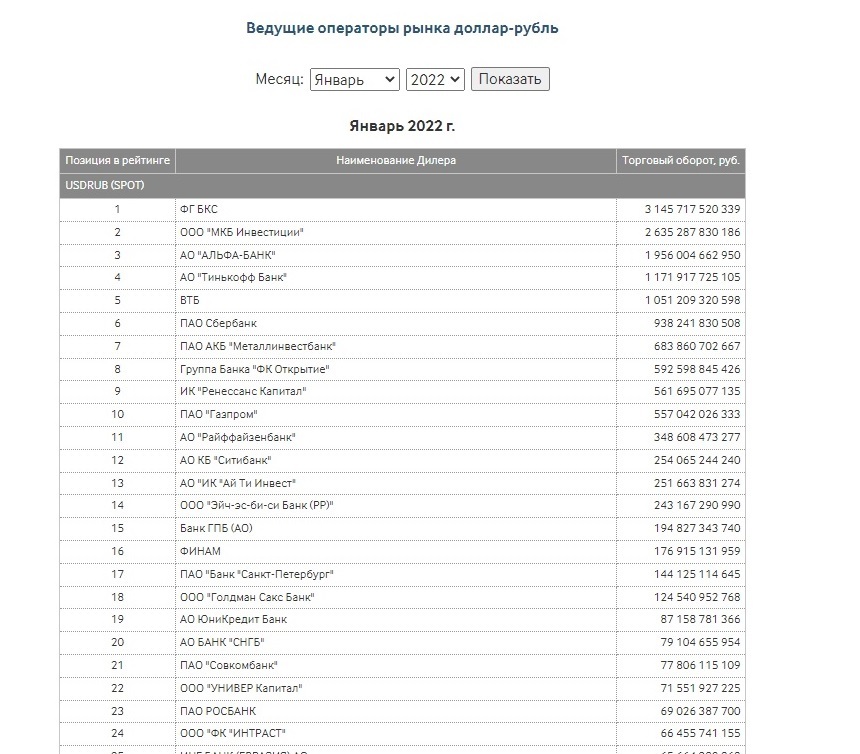Select dealer АО "Тинькофф Банк"
Screen dimensions: 860x754
tap(233, 277)
